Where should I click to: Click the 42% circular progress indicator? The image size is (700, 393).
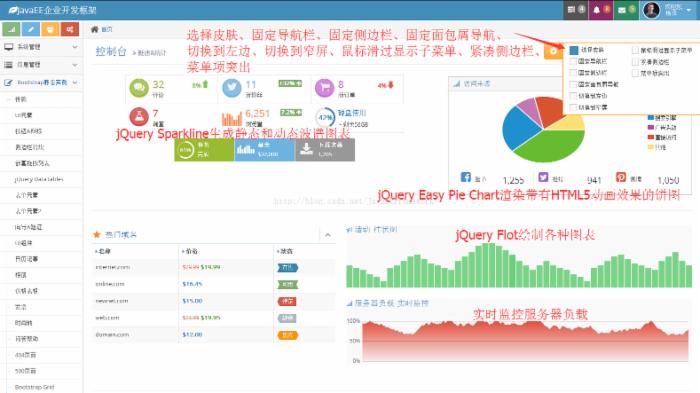tap(325, 117)
